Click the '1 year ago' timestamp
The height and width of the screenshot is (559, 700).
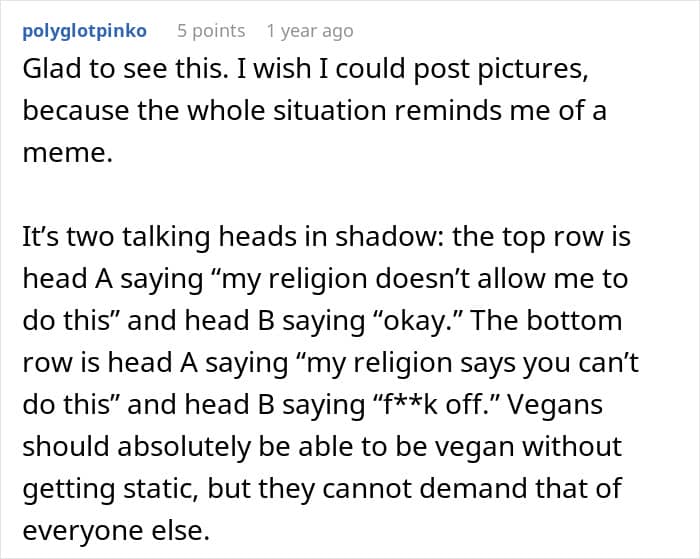[310, 31]
